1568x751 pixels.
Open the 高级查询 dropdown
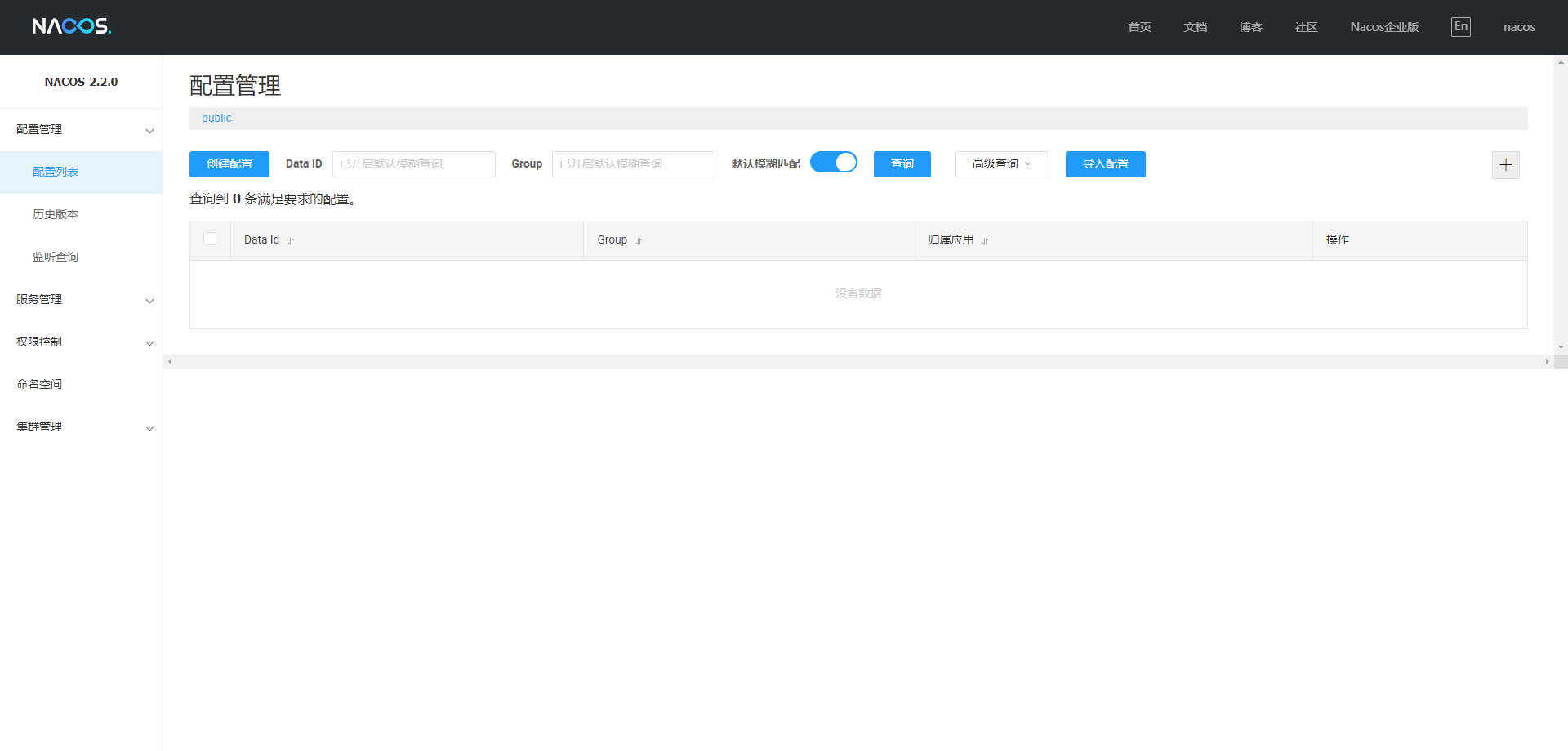(1001, 164)
